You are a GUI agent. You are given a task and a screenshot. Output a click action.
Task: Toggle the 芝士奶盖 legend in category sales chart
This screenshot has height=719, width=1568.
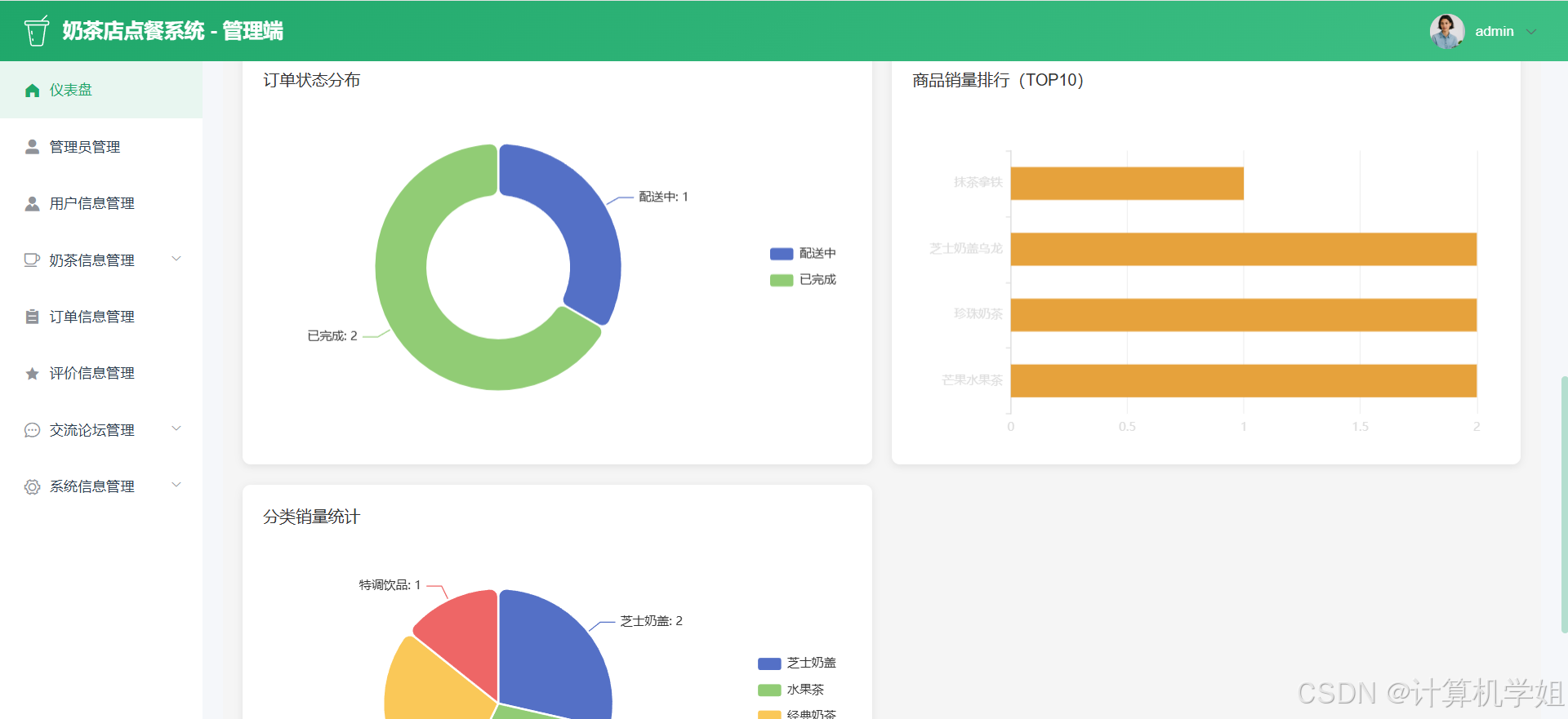(x=797, y=664)
